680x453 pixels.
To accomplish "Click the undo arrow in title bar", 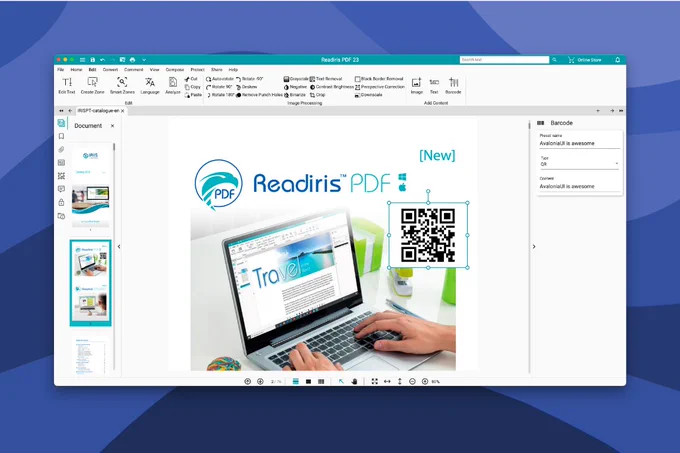I will 103,60.
